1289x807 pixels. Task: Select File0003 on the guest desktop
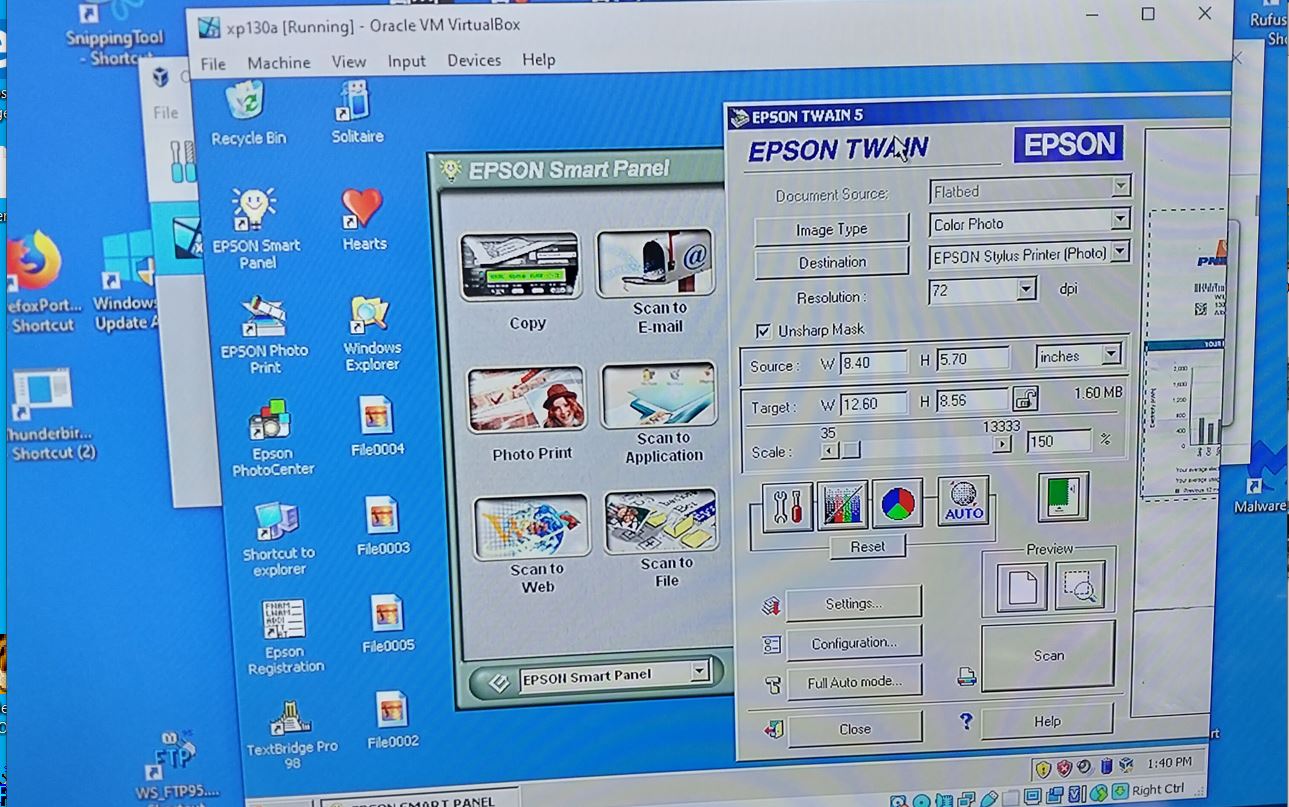[x=382, y=526]
